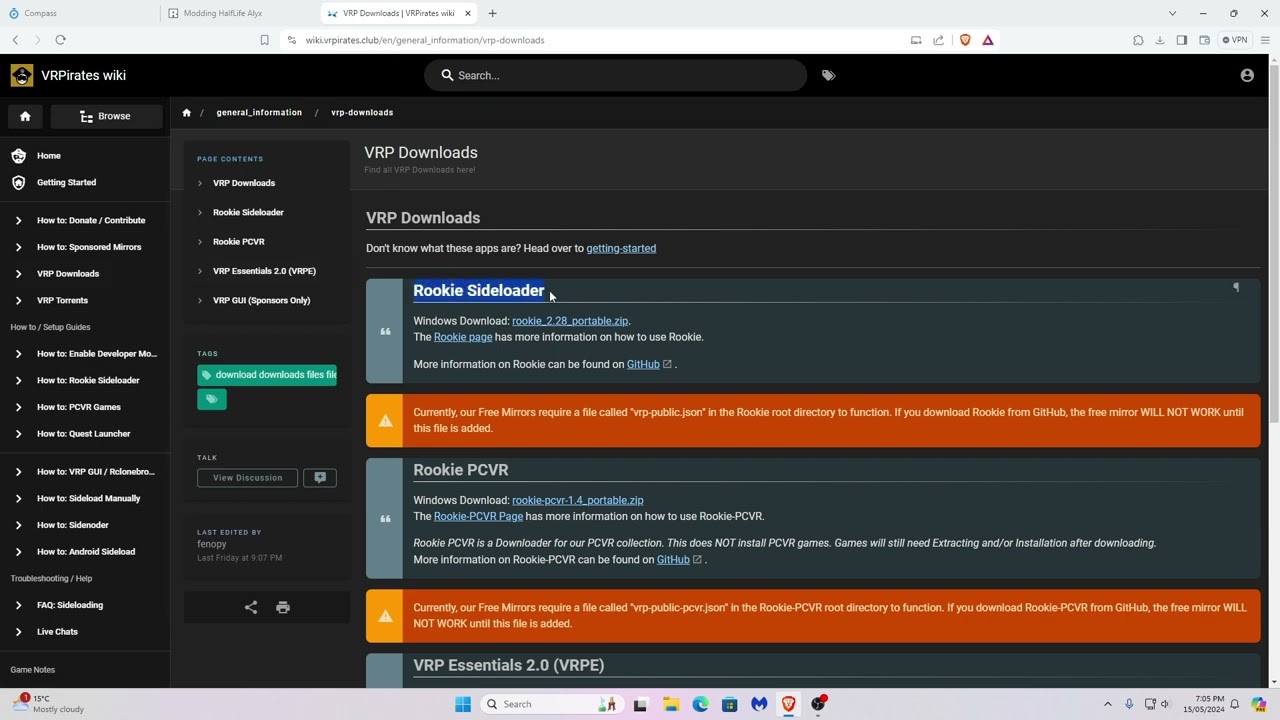Image resolution: width=1280 pixels, height=720 pixels.
Task: Click the print page icon
Action: 283,607
